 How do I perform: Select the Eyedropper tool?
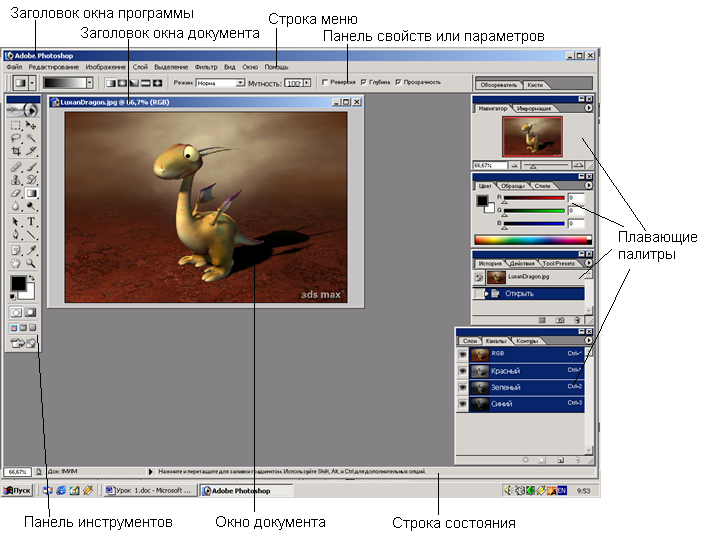click(31, 250)
